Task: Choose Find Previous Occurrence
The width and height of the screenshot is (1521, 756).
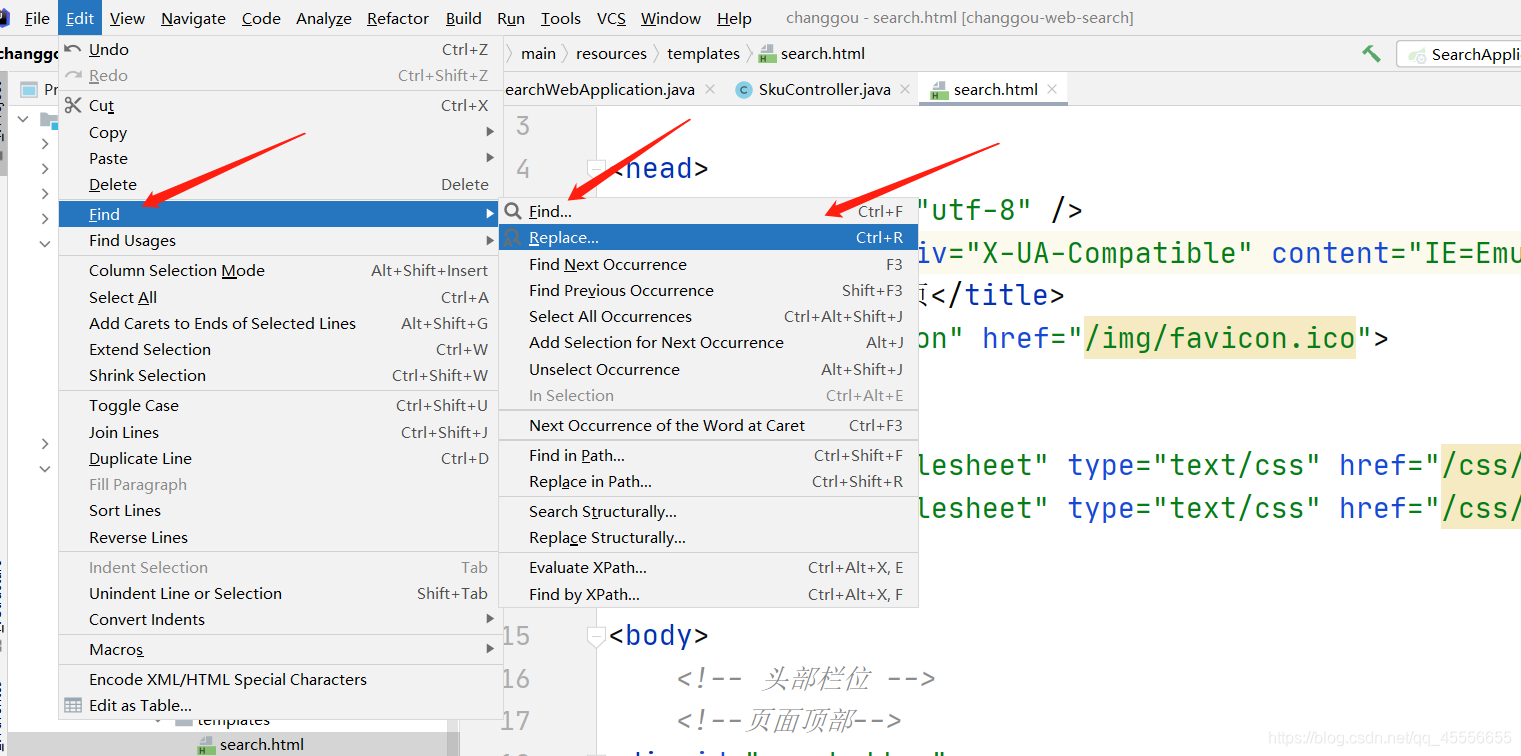Action: click(x=708, y=290)
